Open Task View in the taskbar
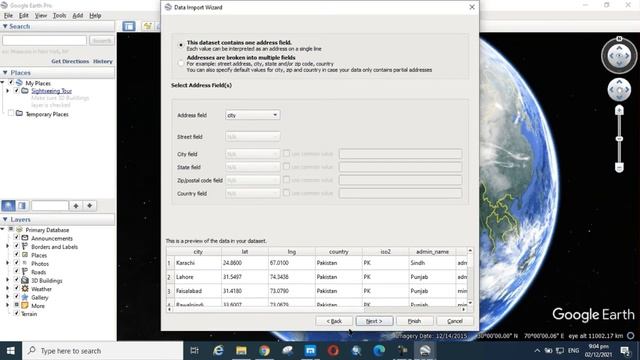The height and width of the screenshot is (360, 640). click(195, 351)
